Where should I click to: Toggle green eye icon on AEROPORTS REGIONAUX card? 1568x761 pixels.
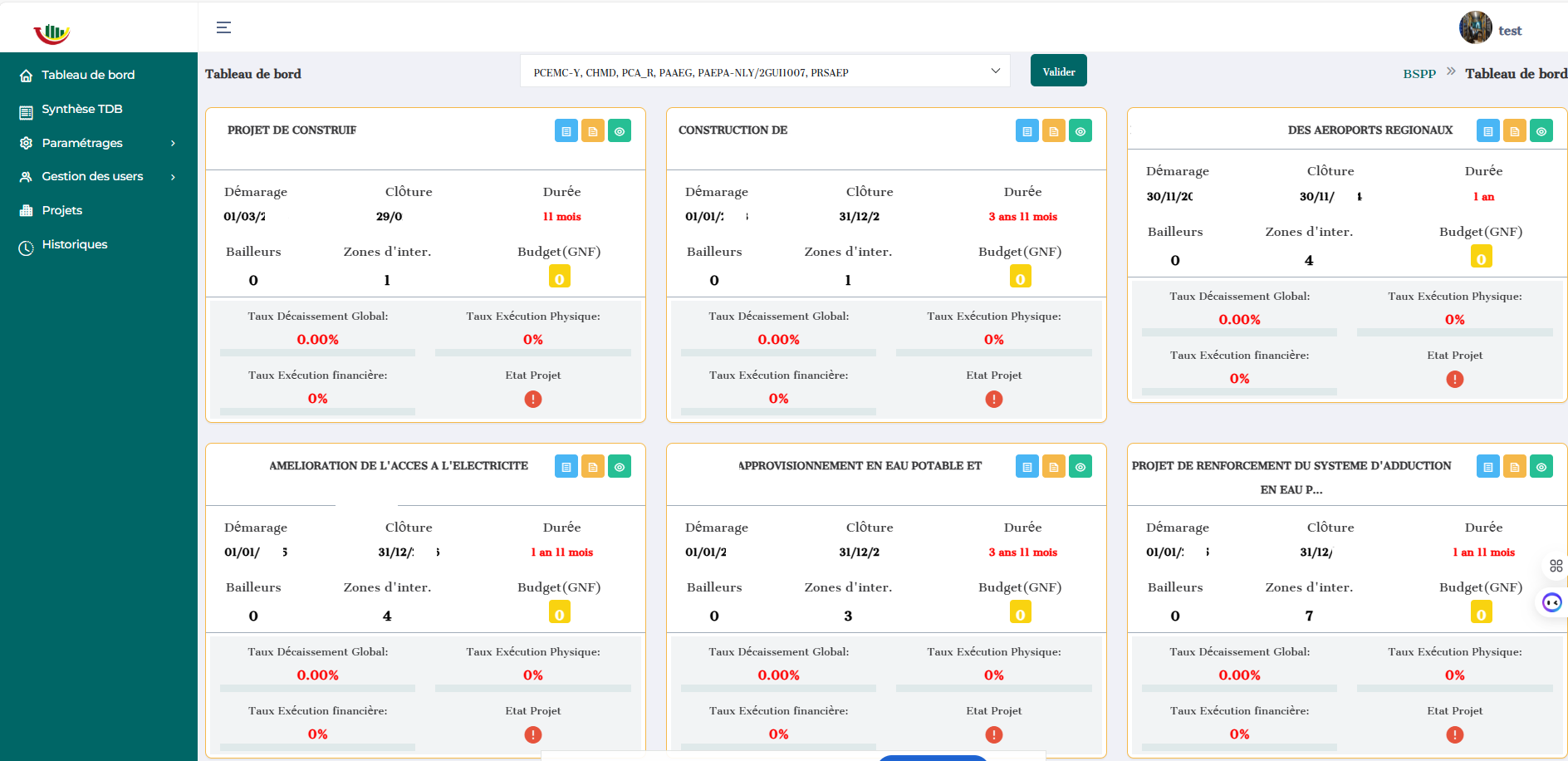(1541, 131)
